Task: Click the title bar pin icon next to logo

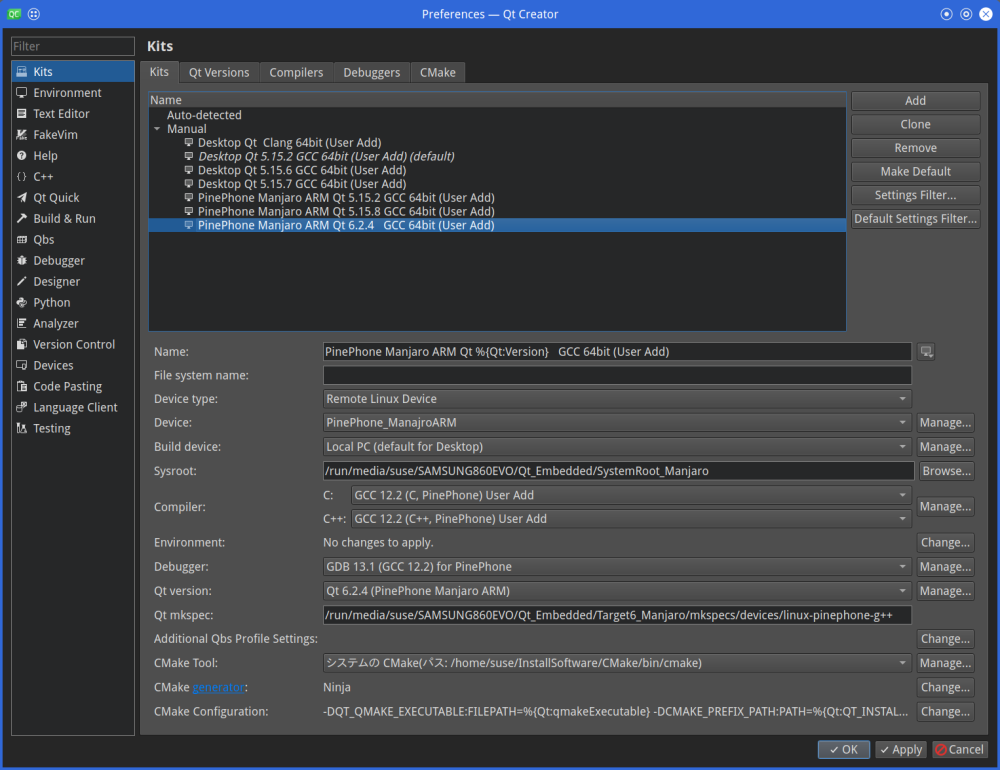Action: click(34, 14)
